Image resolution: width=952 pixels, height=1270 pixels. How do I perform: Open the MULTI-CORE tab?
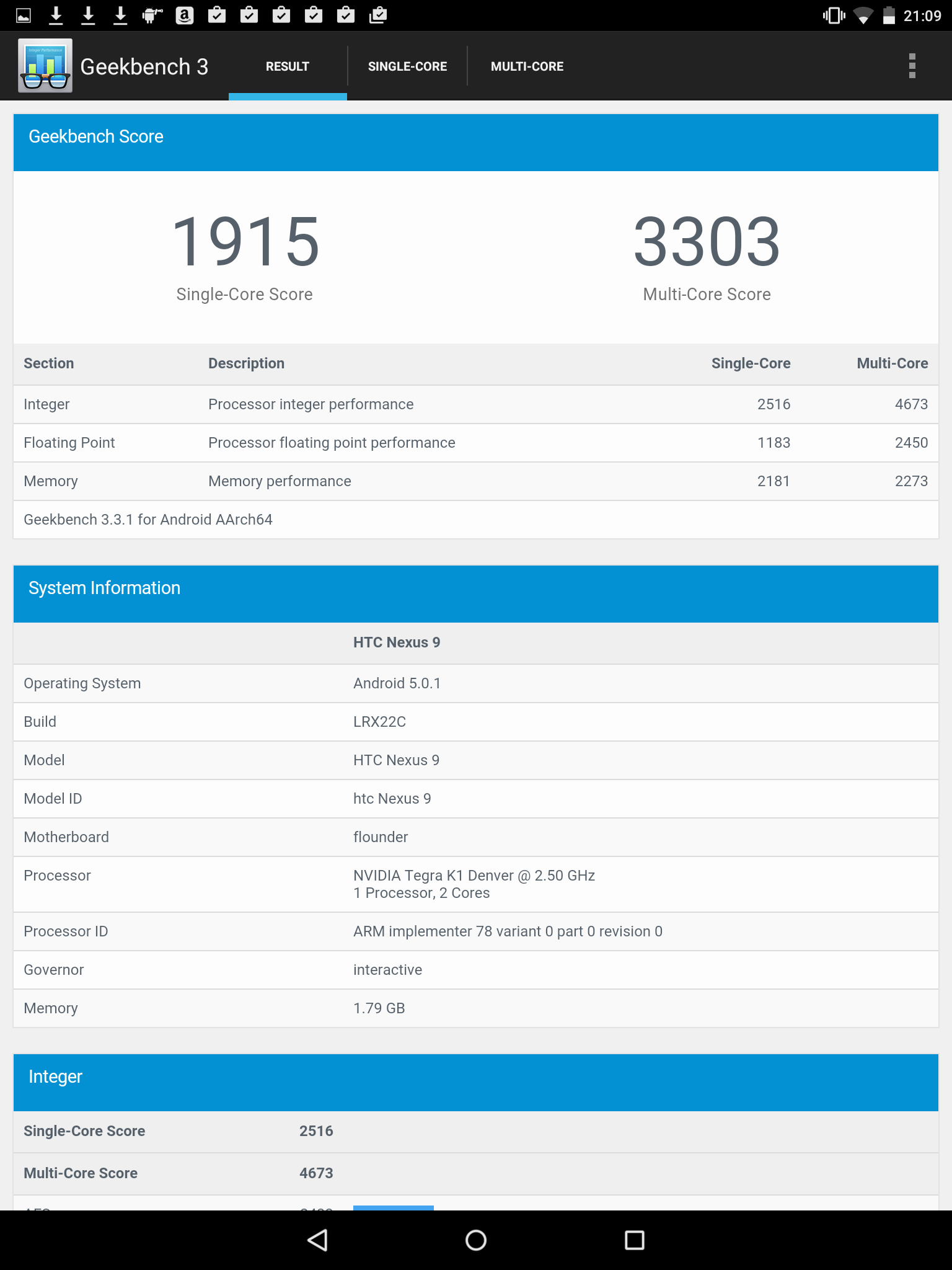tap(527, 66)
